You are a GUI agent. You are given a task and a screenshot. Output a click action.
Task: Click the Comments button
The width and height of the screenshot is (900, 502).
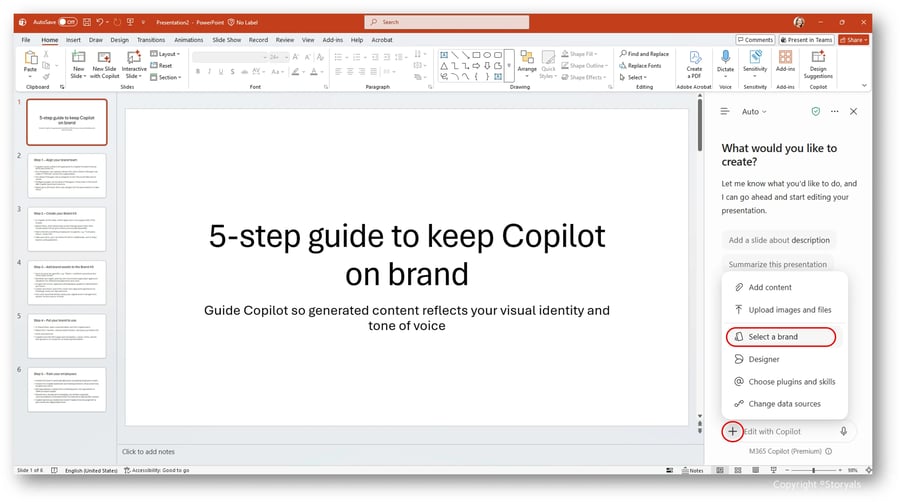click(755, 40)
